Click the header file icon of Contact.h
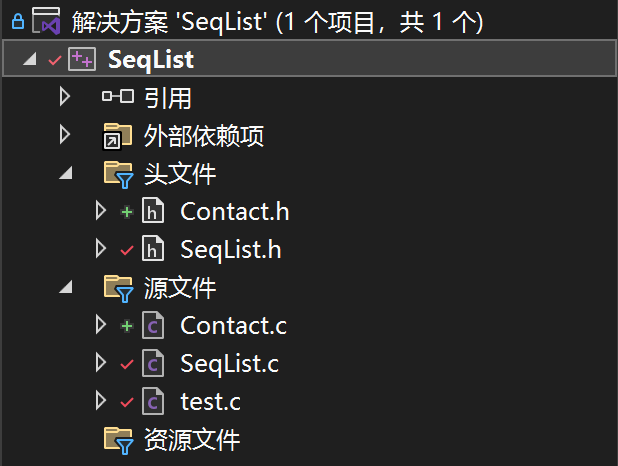The height and width of the screenshot is (466, 618). (x=153, y=211)
